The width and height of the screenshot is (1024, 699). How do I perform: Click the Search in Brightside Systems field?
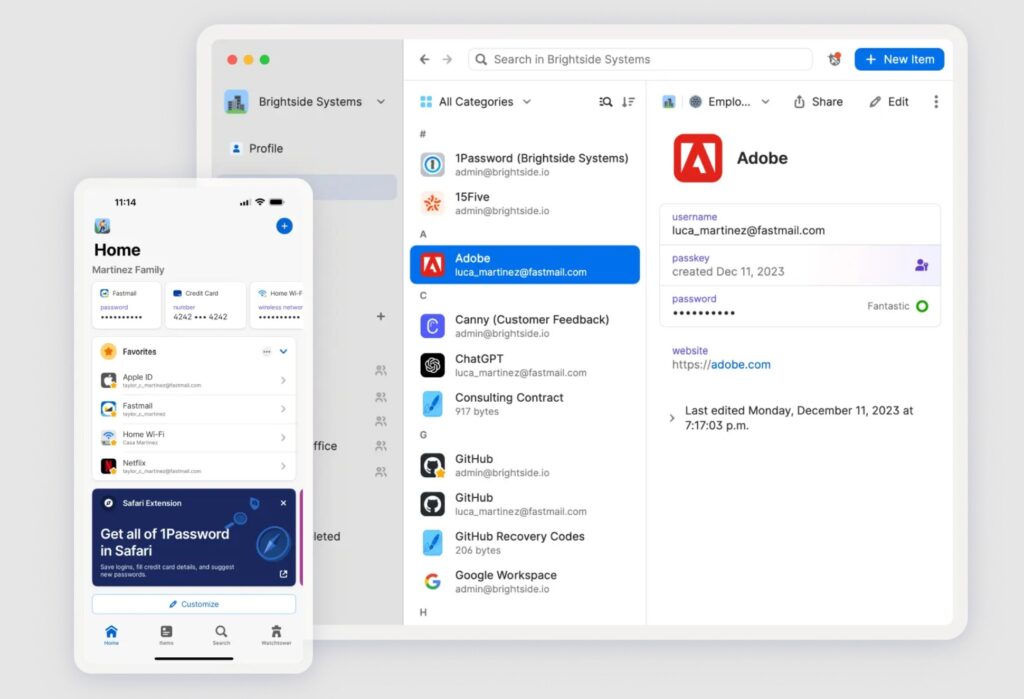[x=640, y=59]
